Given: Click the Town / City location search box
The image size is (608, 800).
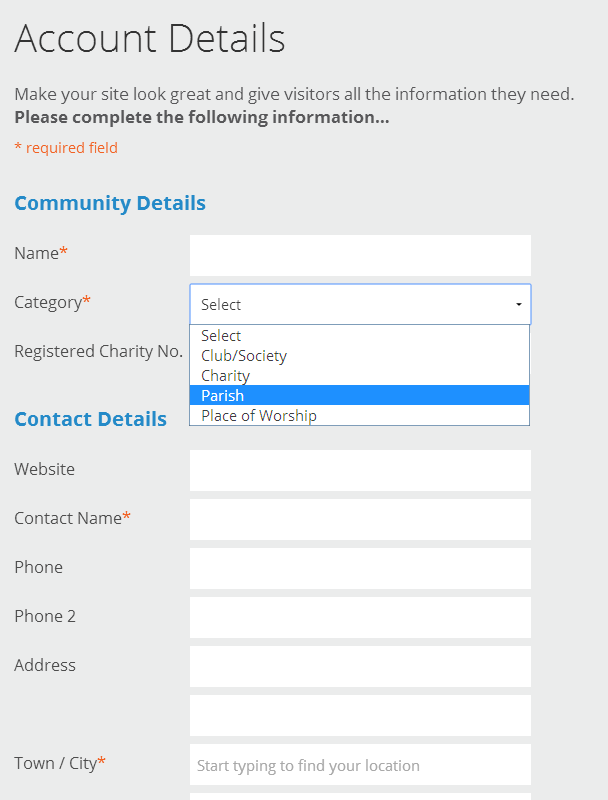Looking at the screenshot, I should click(x=360, y=764).
